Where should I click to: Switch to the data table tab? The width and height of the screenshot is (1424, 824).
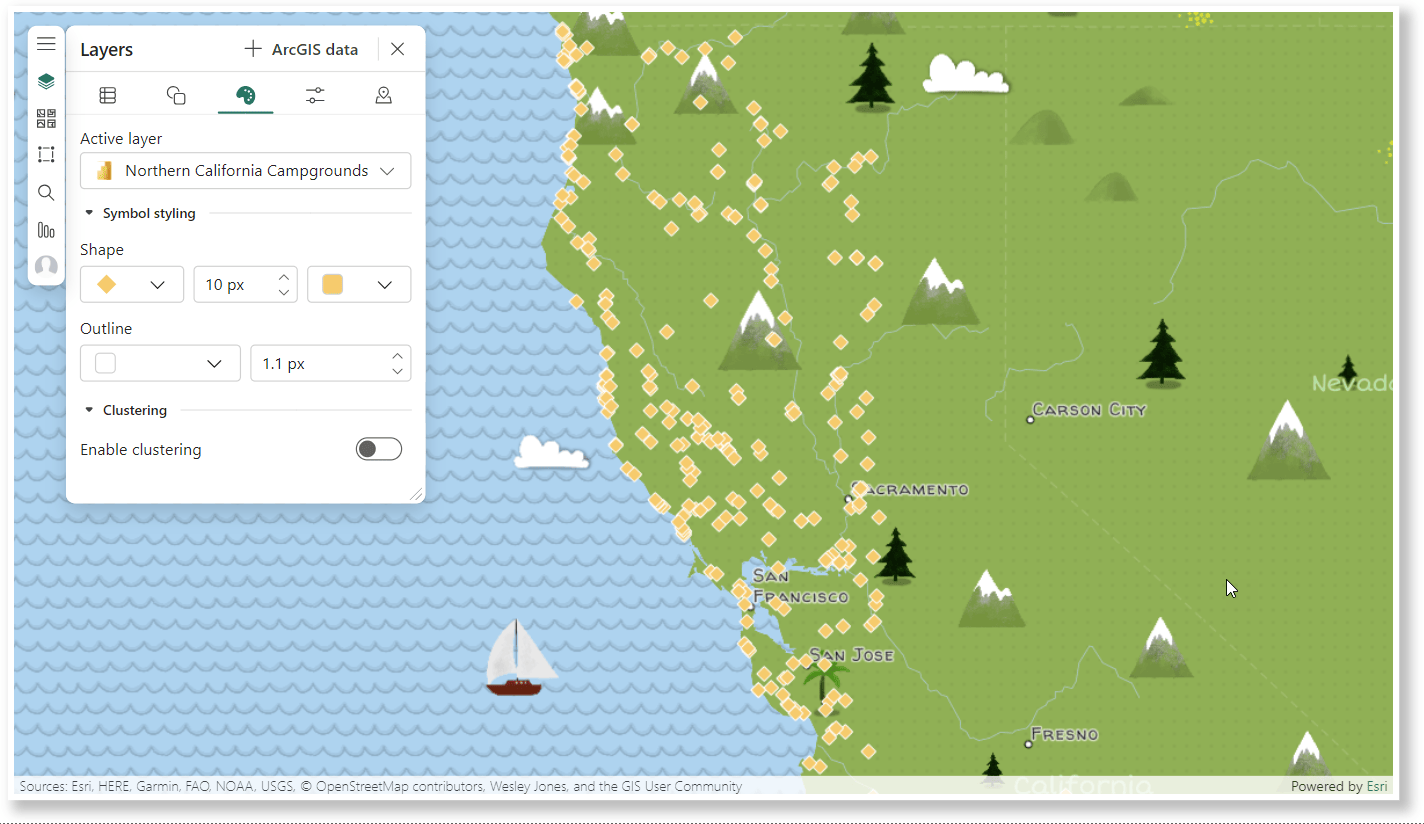(107, 95)
